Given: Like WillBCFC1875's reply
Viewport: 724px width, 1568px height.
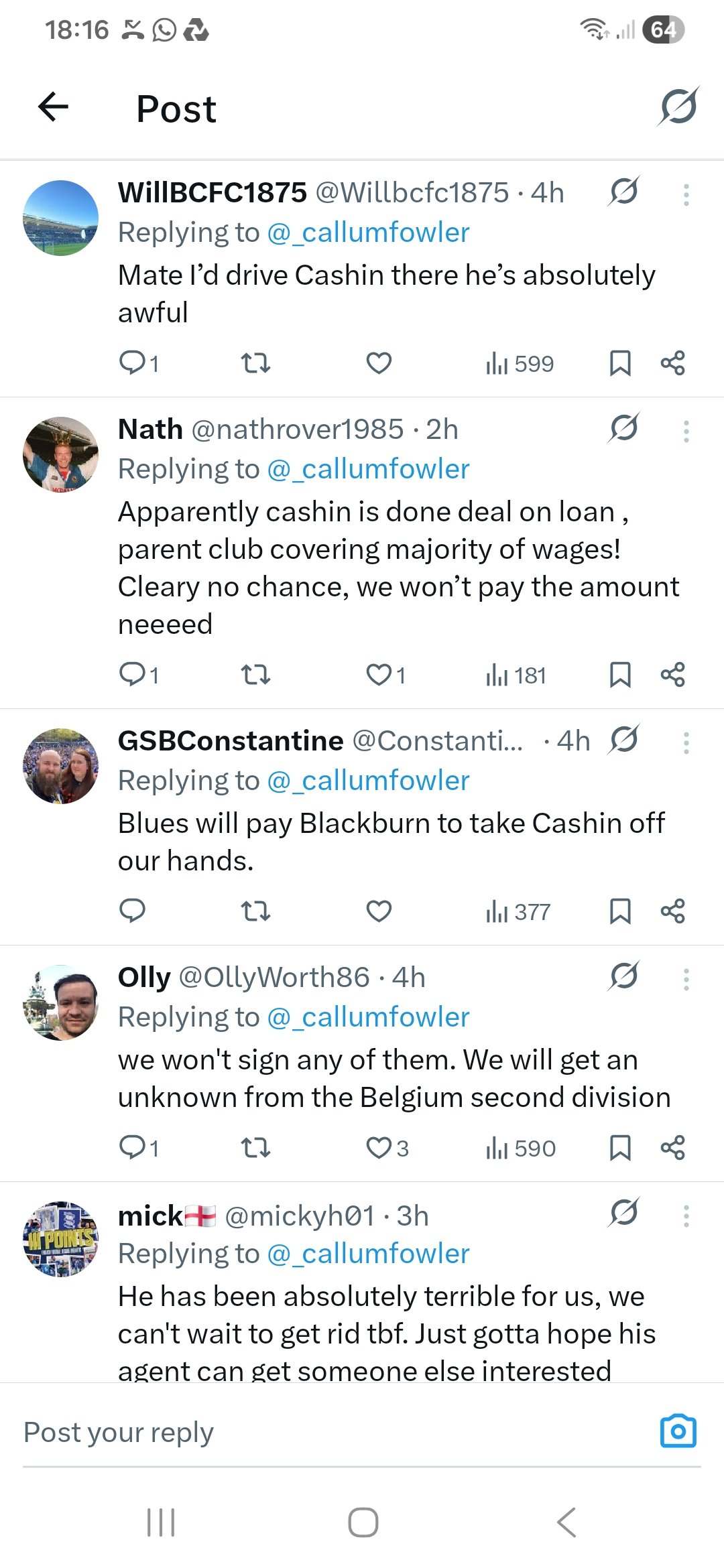Looking at the screenshot, I should (x=379, y=363).
